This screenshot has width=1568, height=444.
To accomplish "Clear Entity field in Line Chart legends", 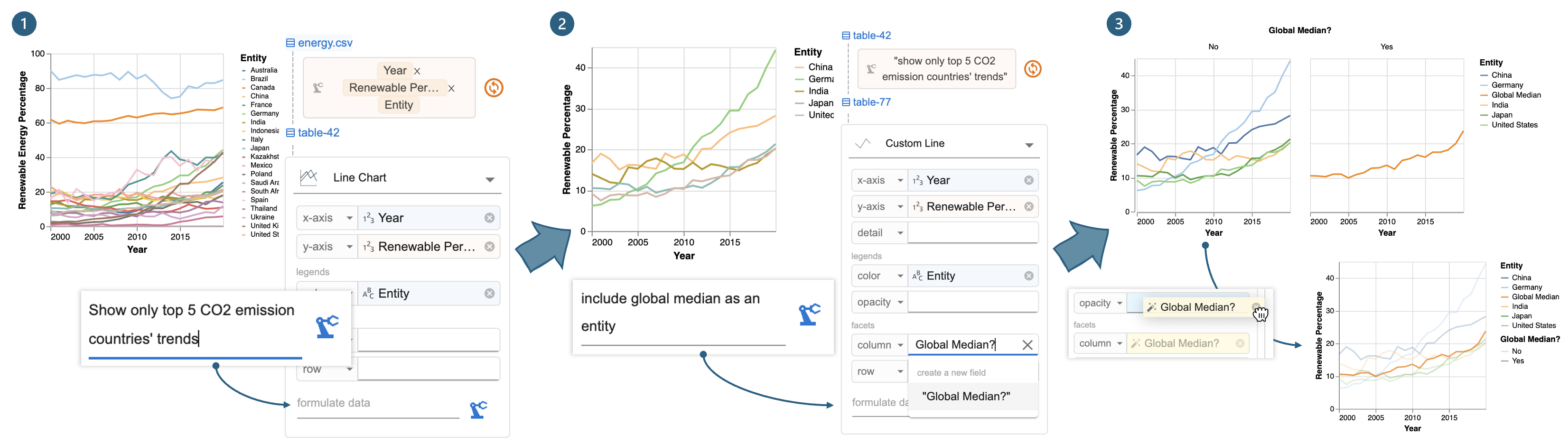I will coord(489,293).
